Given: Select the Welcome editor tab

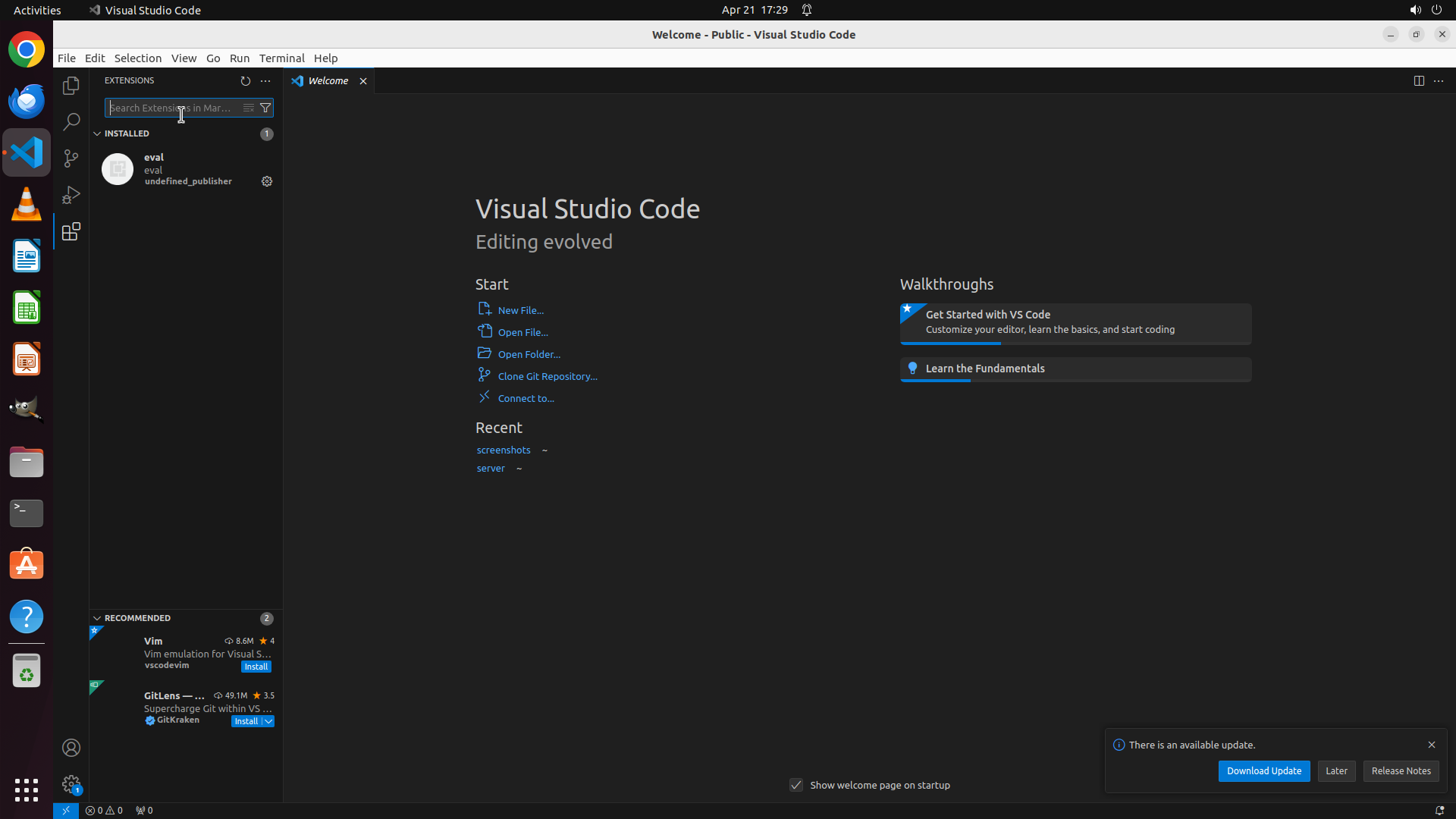Looking at the screenshot, I should click(x=328, y=81).
